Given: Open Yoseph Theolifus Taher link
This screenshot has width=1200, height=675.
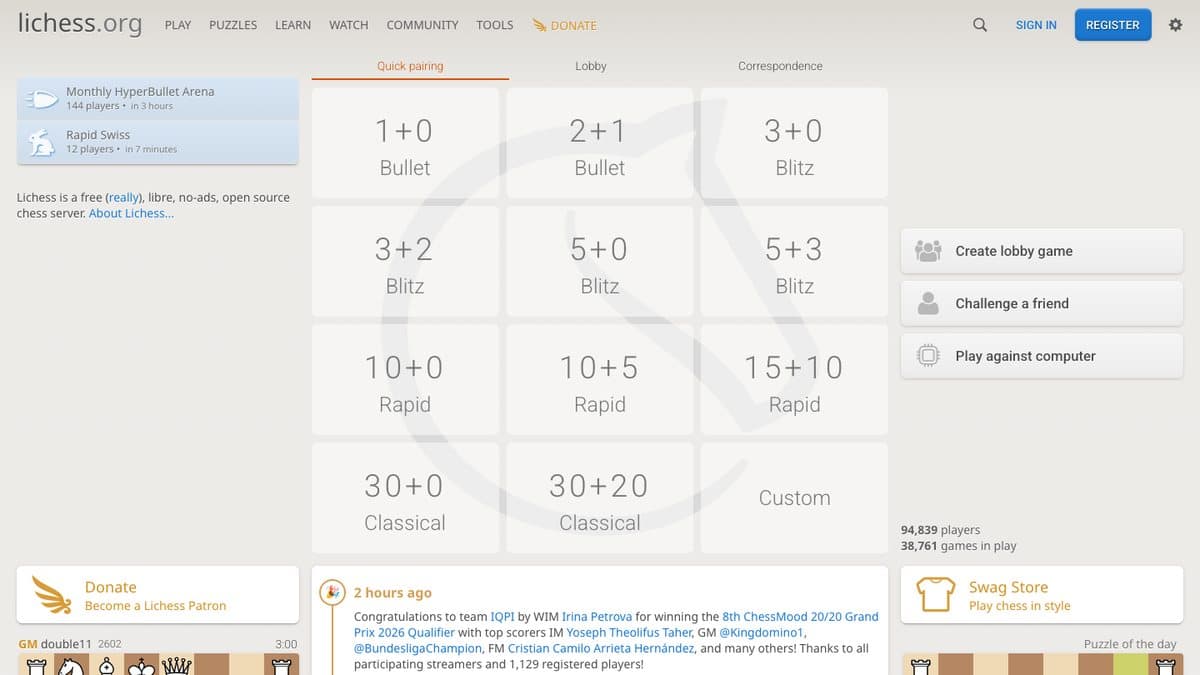Looking at the screenshot, I should (628, 633).
